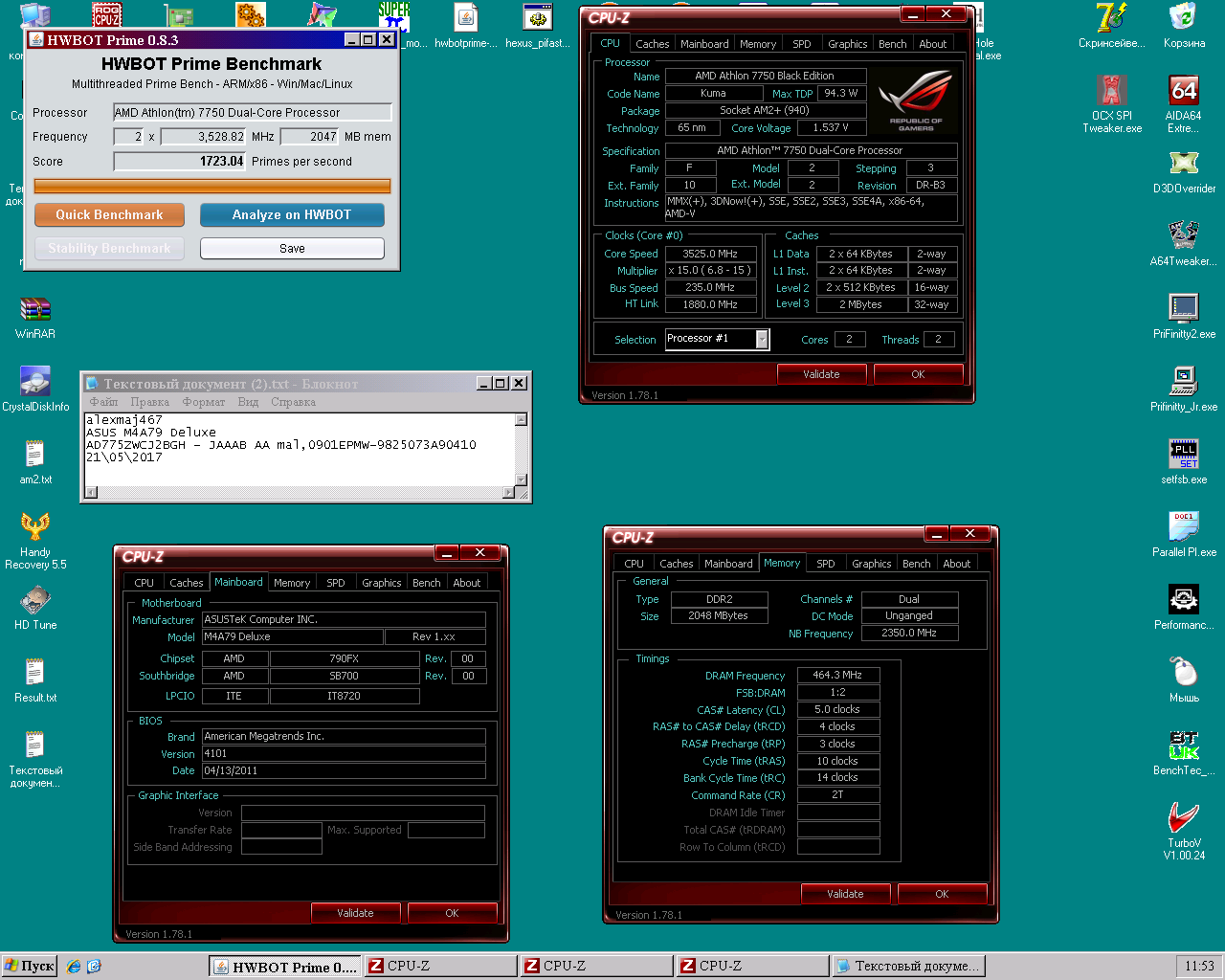Click OK in the CPU-Z Mainboard window

click(452, 913)
